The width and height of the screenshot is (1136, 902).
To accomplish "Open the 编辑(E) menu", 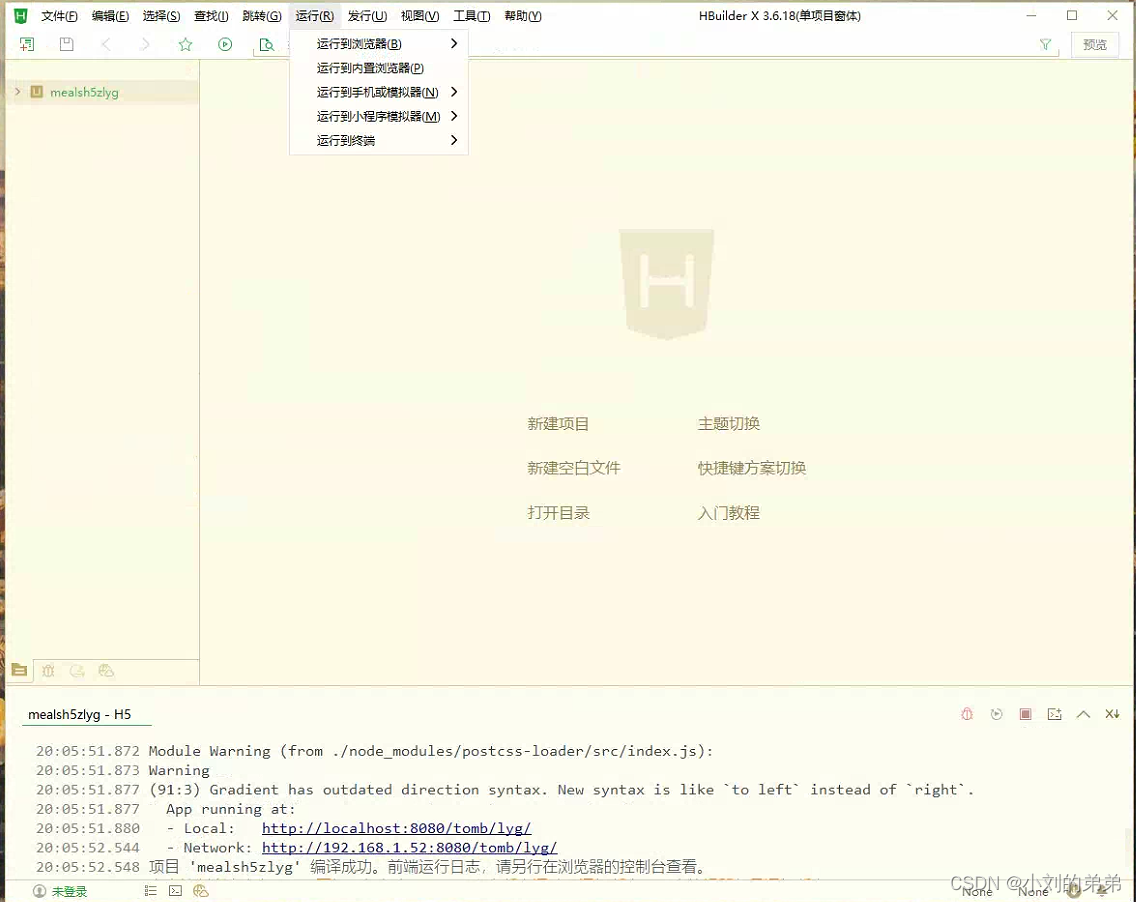I will pyautogui.click(x=110, y=16).
